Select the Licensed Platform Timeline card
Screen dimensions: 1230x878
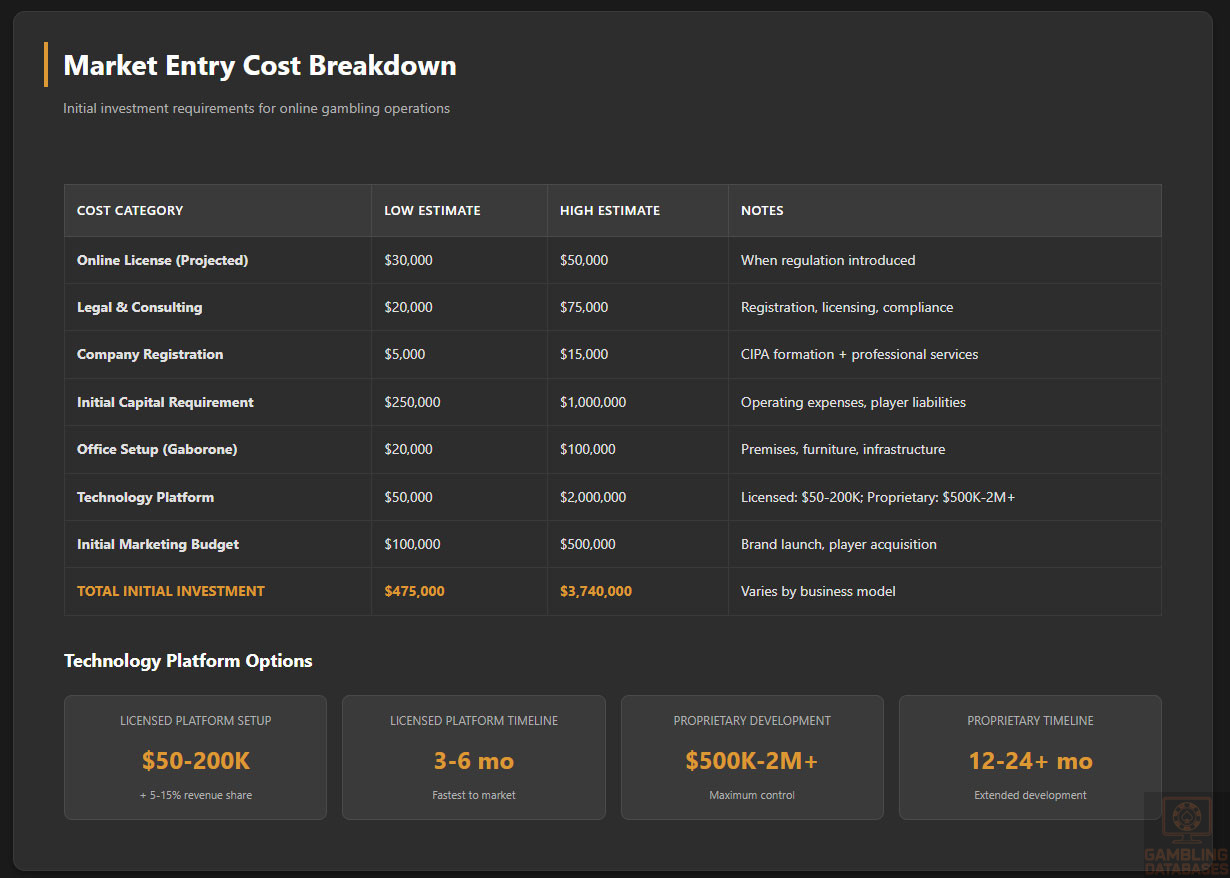(x=473, y=758)
